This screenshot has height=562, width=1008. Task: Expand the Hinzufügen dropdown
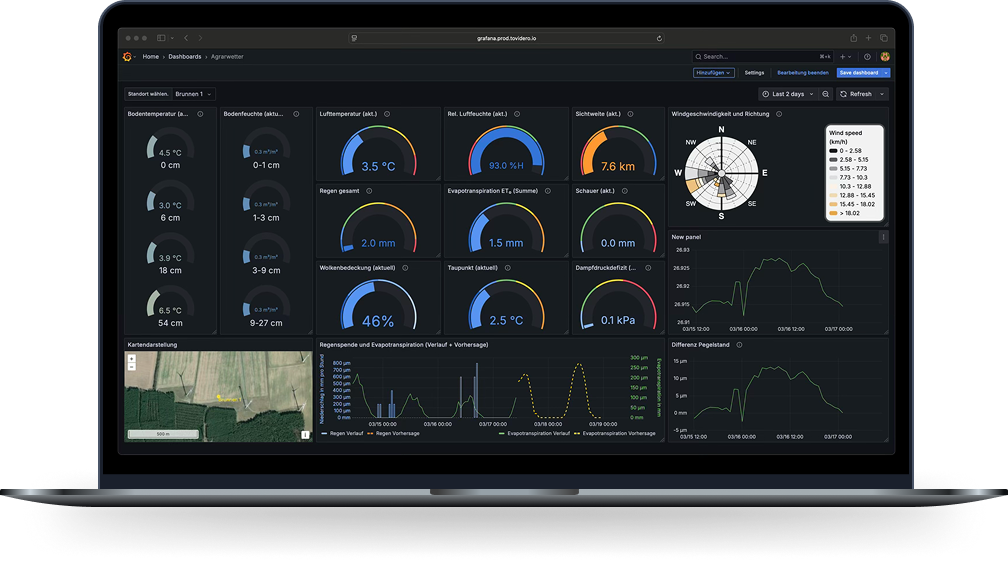click(x=714, y=73)
